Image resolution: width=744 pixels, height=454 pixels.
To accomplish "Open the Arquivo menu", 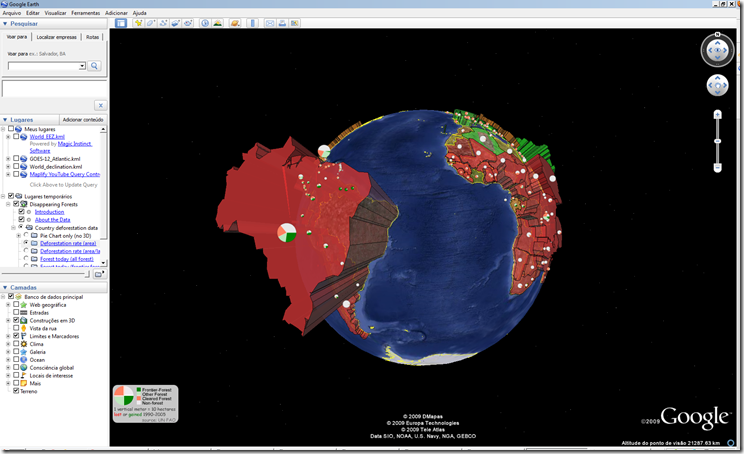I will tap(12, 13).
